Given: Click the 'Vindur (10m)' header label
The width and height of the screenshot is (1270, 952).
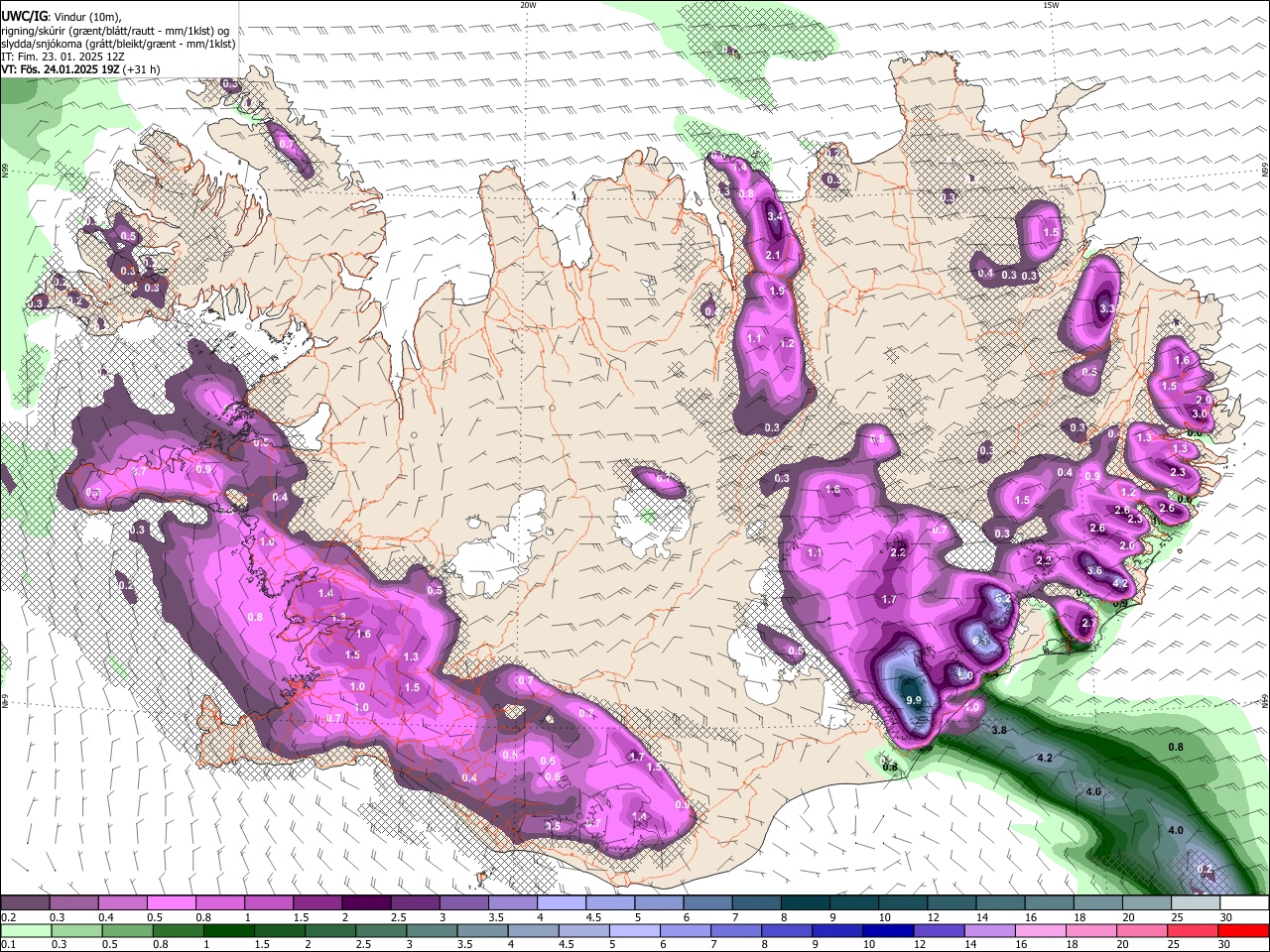Looking at the screenshot, I should pyautogui.click(x=85, y=18).
